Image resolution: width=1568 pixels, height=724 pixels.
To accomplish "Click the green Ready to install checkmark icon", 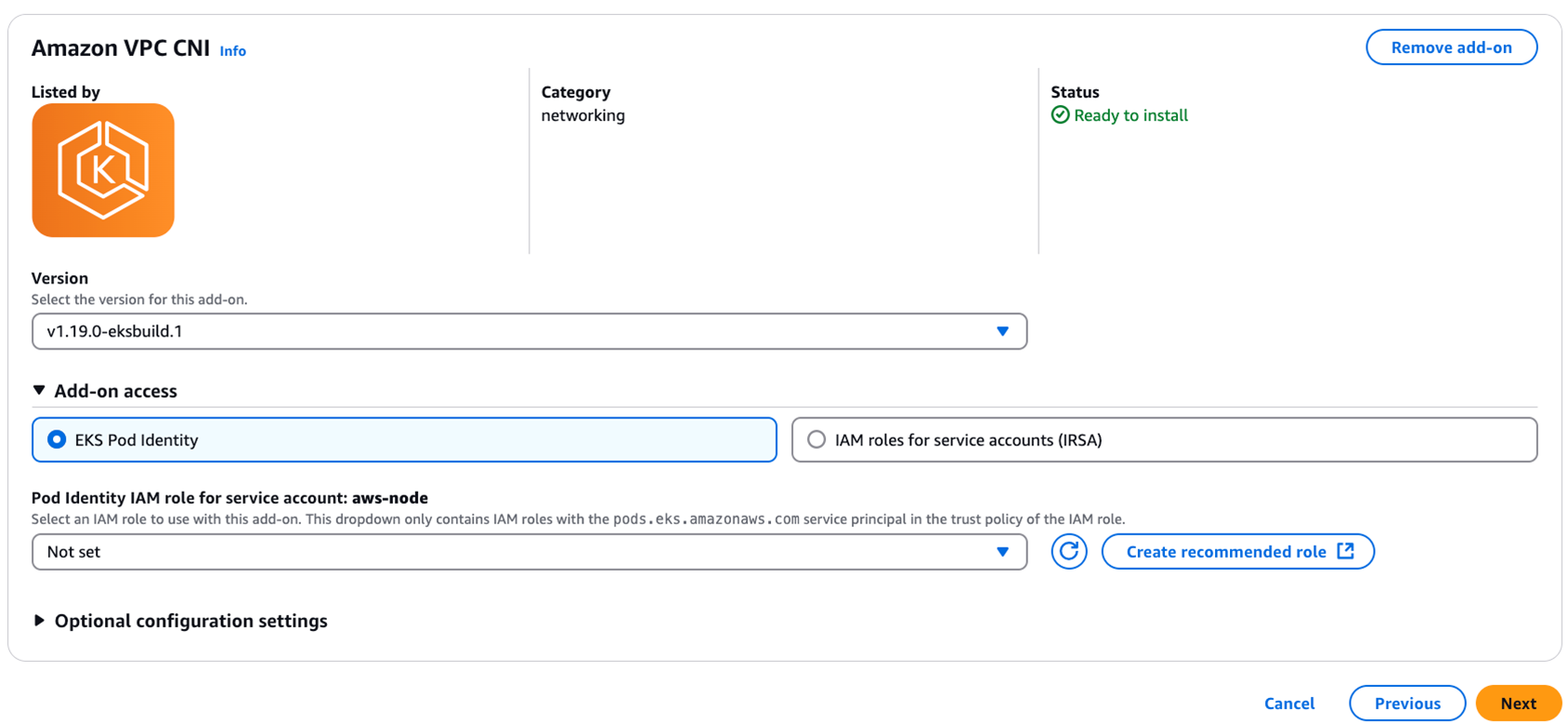I will [1060, 115].
